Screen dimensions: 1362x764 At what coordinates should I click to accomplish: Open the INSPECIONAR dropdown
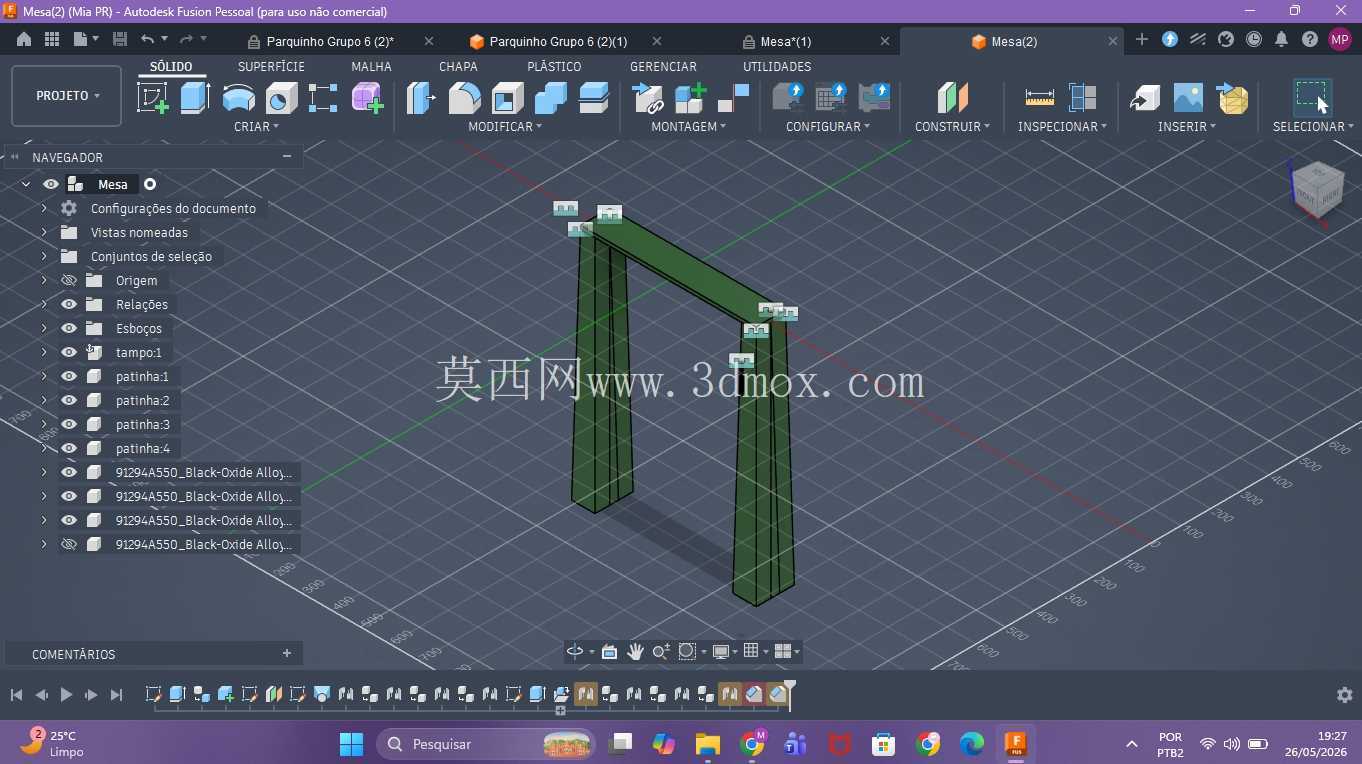point(1062,127)
